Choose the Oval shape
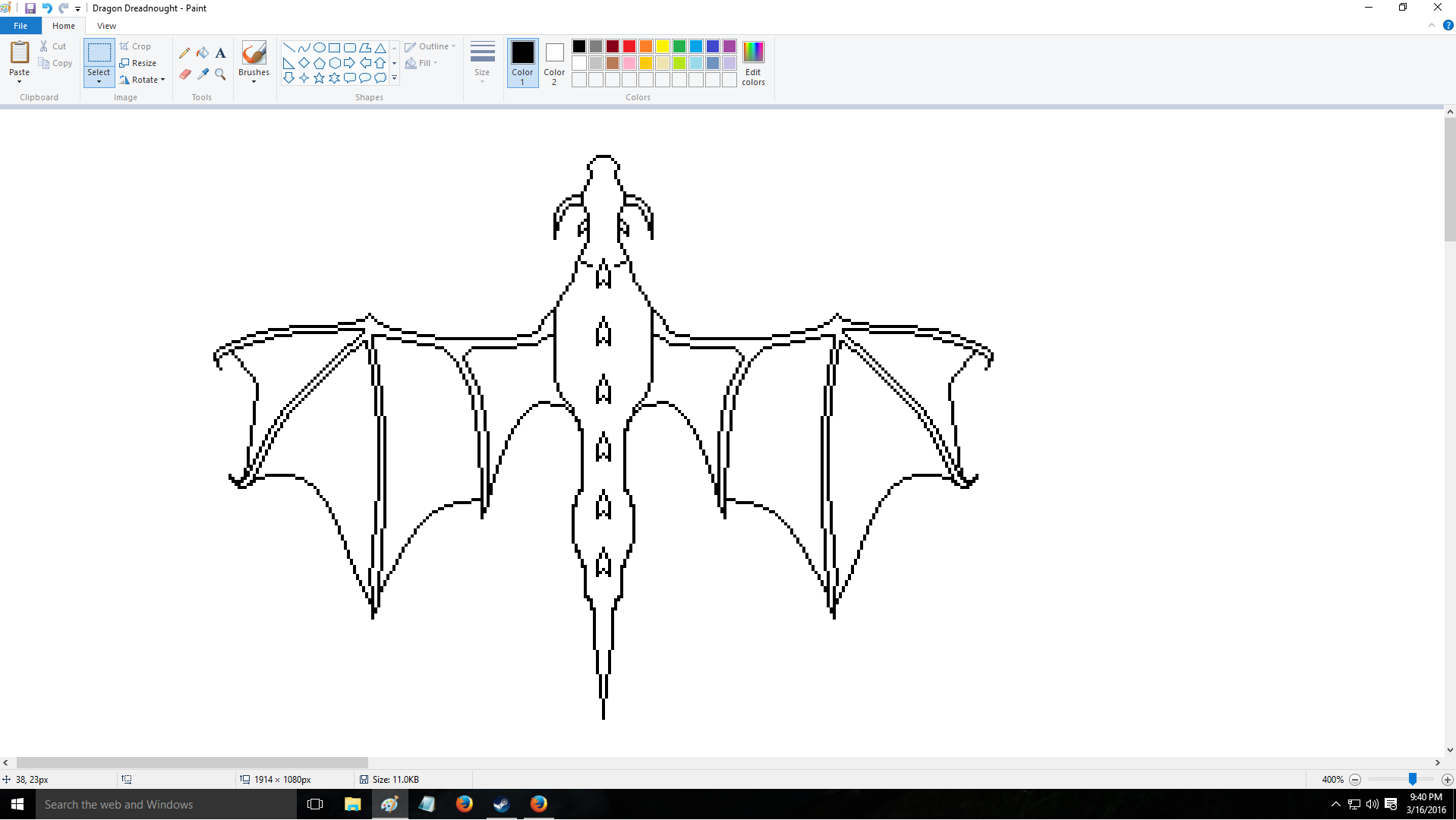 [319, 47]
